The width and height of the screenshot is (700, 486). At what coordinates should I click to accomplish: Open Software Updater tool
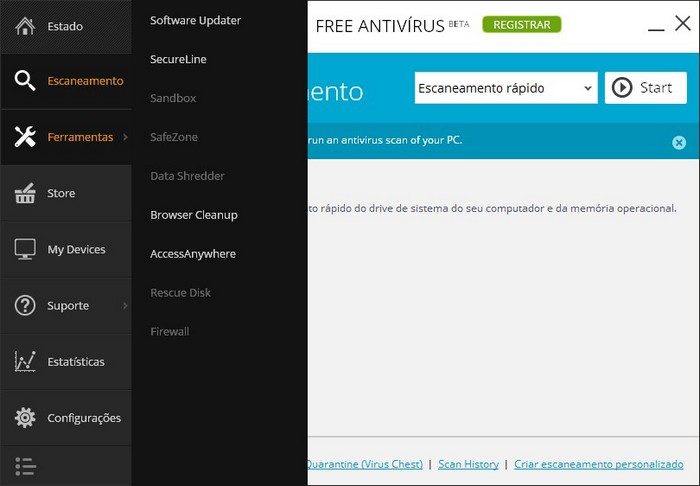pos(195,21)
